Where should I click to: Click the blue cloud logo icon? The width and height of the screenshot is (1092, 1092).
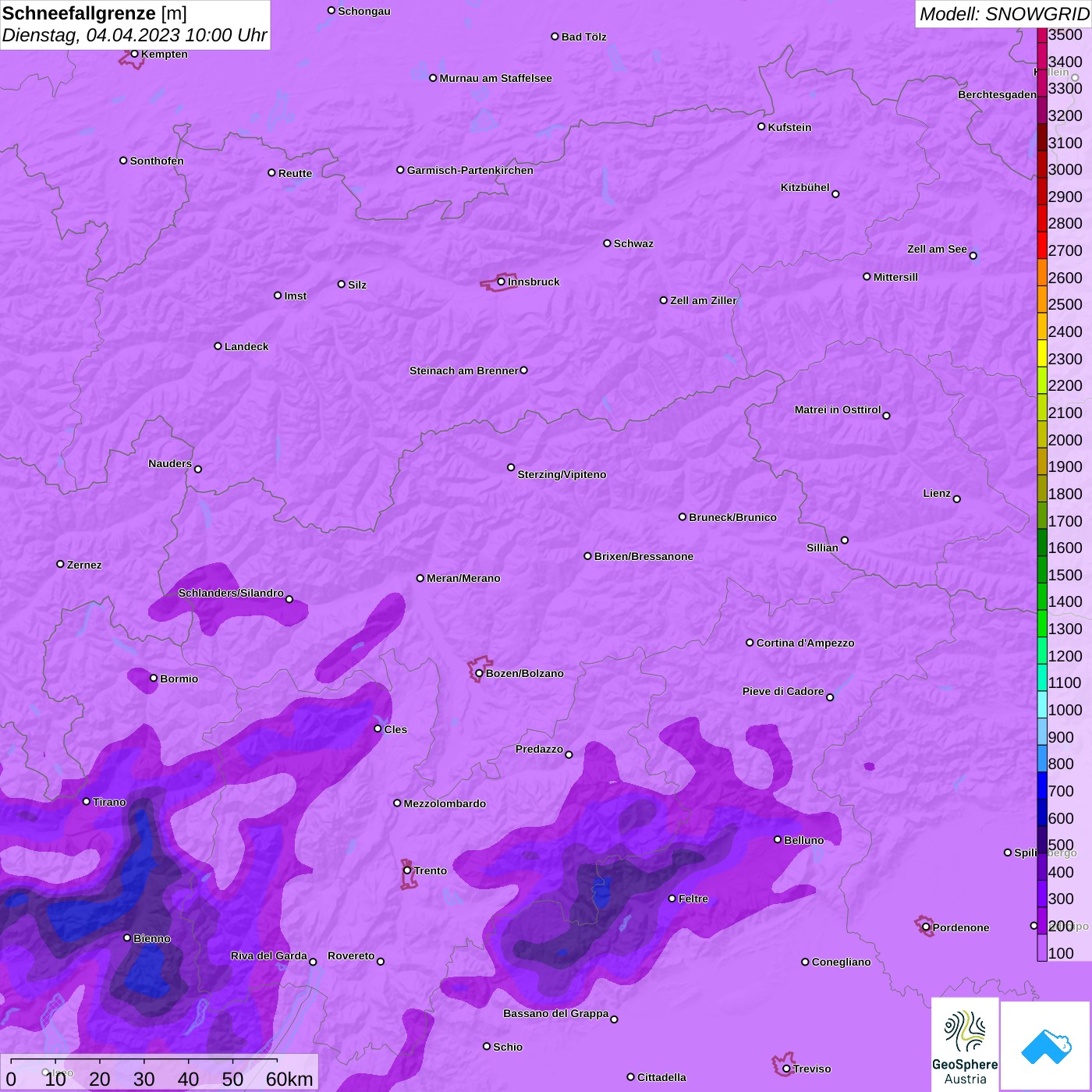pos(1045,1046)
